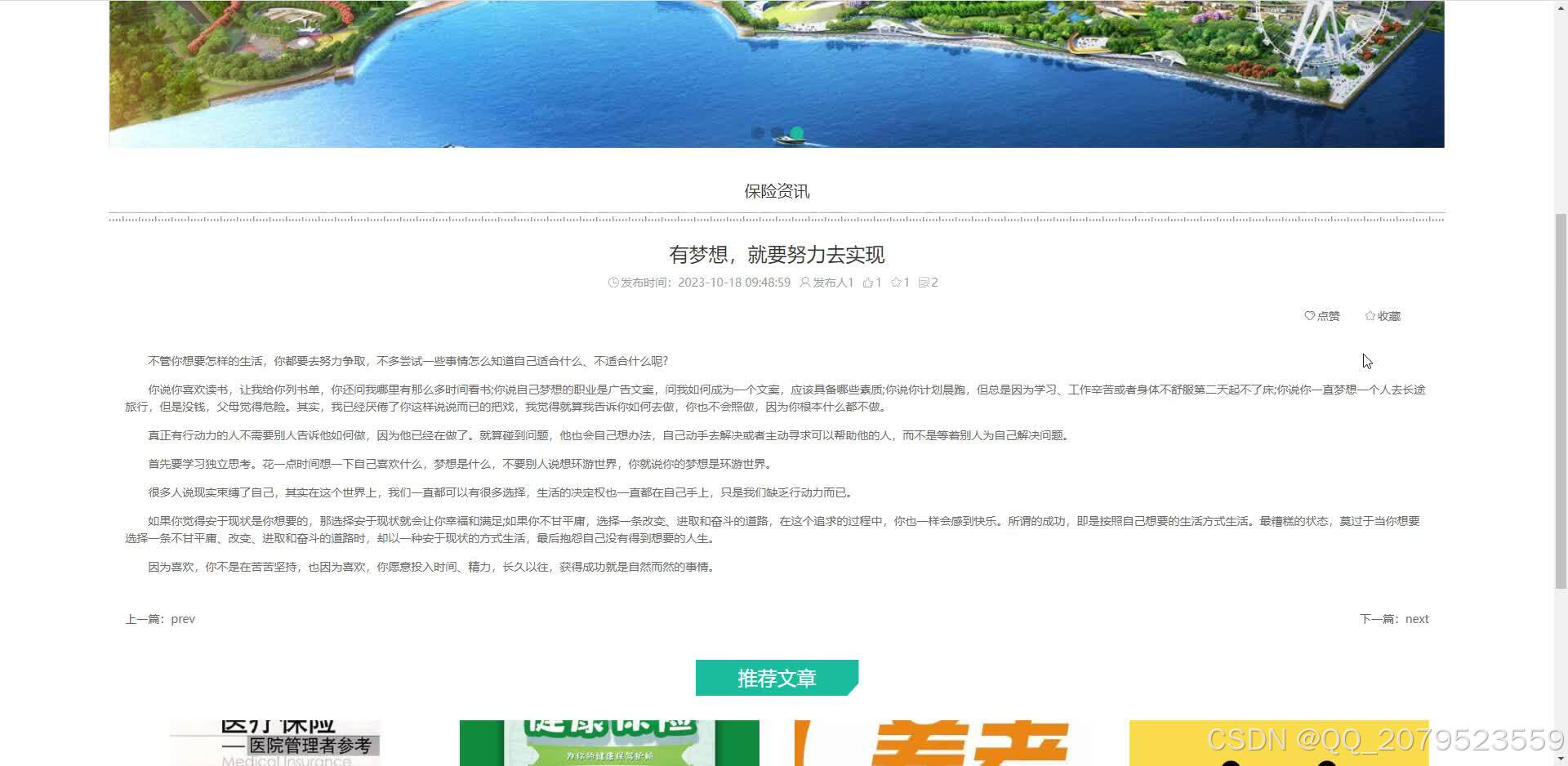Image resolution: width=1568 pixels, height=766 pixels.
Task: Click the article title 有梦想，就要努力去实现
Action: 776,255
